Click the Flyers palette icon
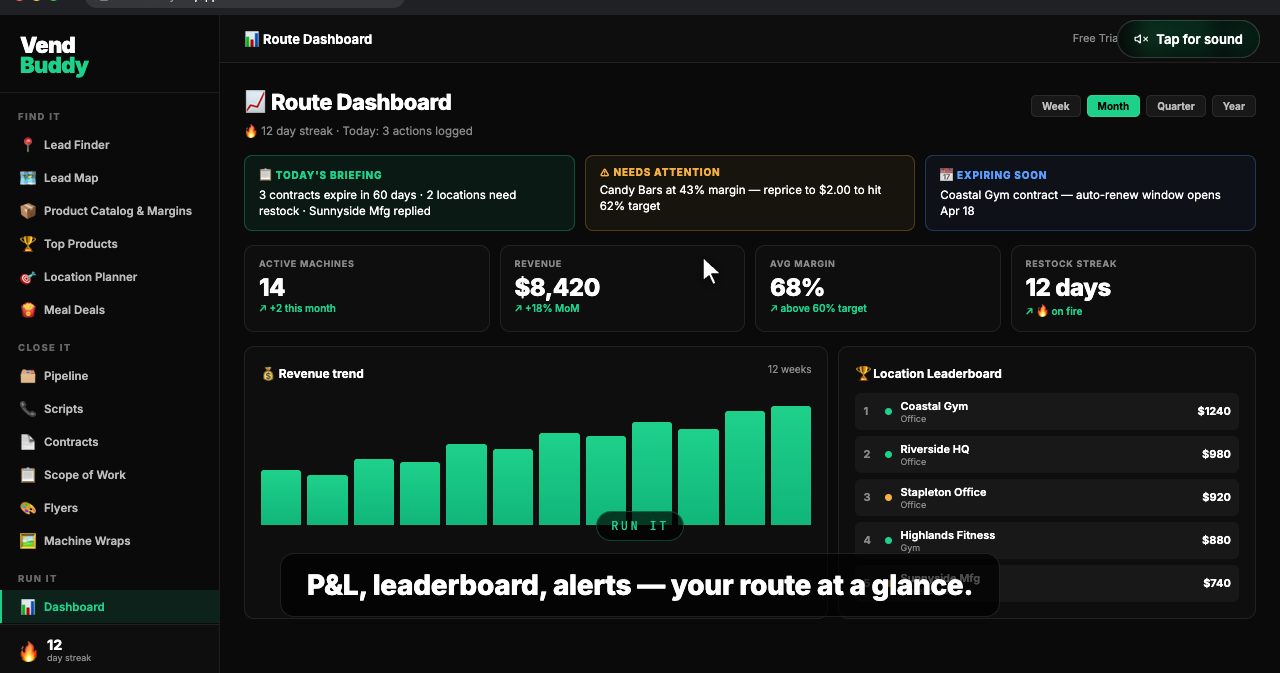 click(x=28, y=508)
